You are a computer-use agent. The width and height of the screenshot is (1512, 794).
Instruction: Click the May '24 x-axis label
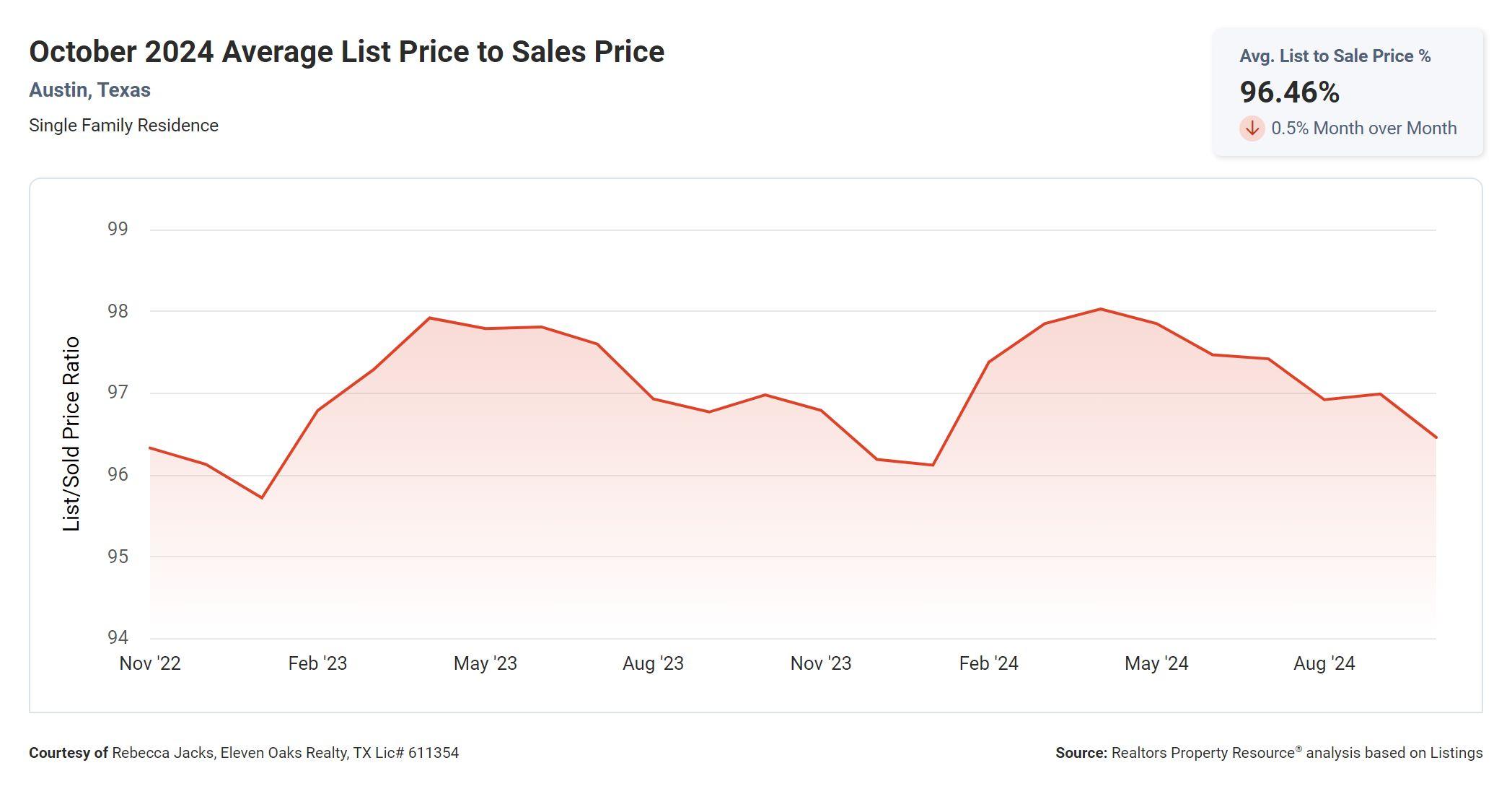coord(1156,663)
